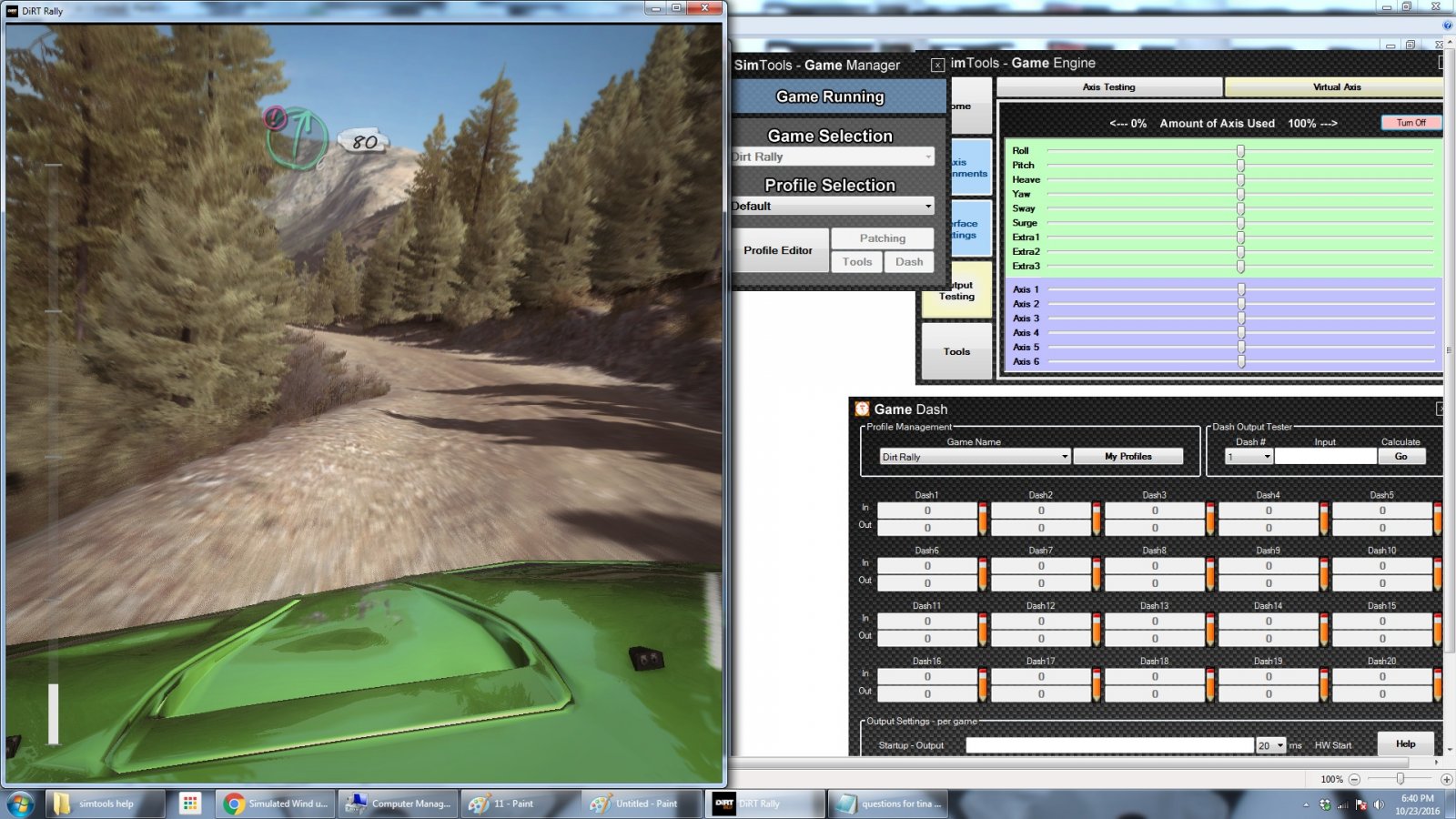Click the Patching button in Game Manager
This screenshot has height=819, width=1456.
tap(883, 238)
